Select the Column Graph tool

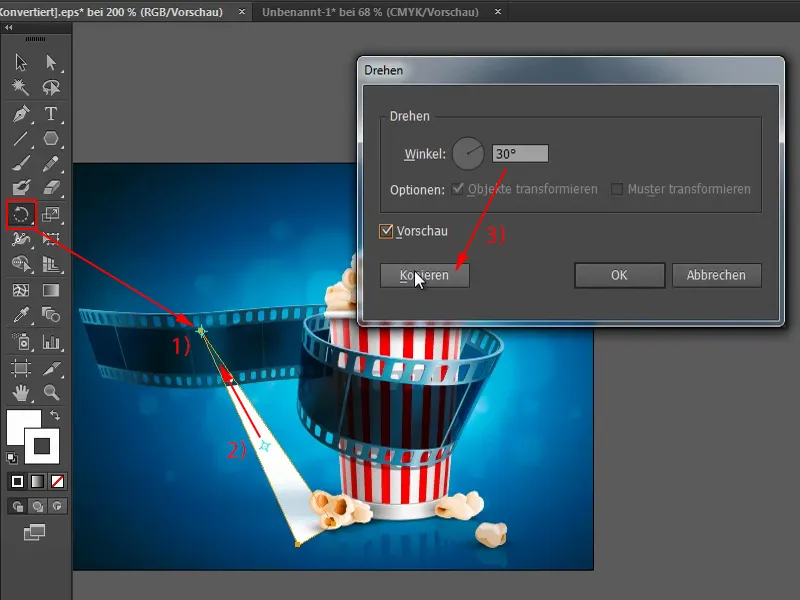click(51, 341)
